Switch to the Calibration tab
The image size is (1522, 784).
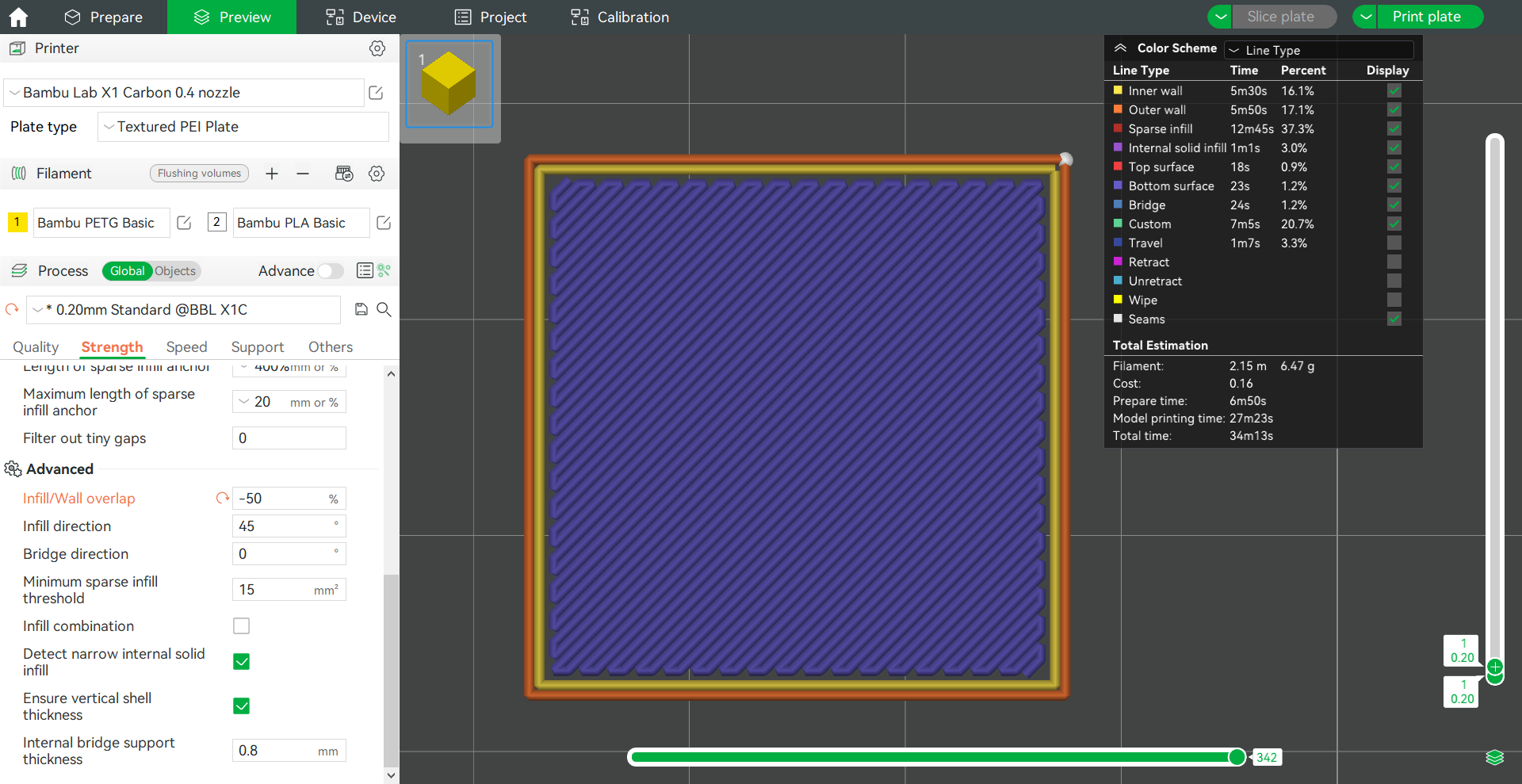pos(620,17)
